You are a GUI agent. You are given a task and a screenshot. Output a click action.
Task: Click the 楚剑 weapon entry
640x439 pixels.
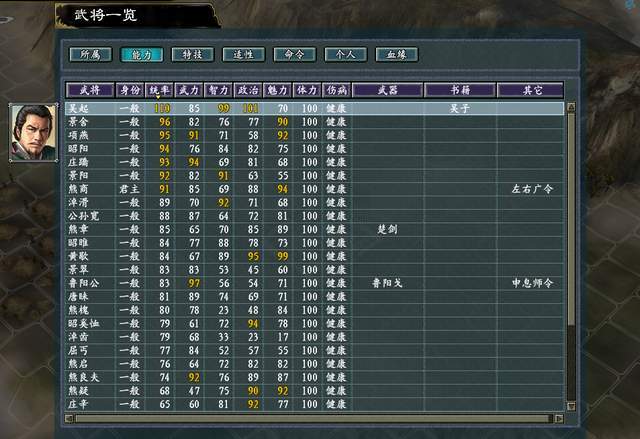tap(387, 229)
